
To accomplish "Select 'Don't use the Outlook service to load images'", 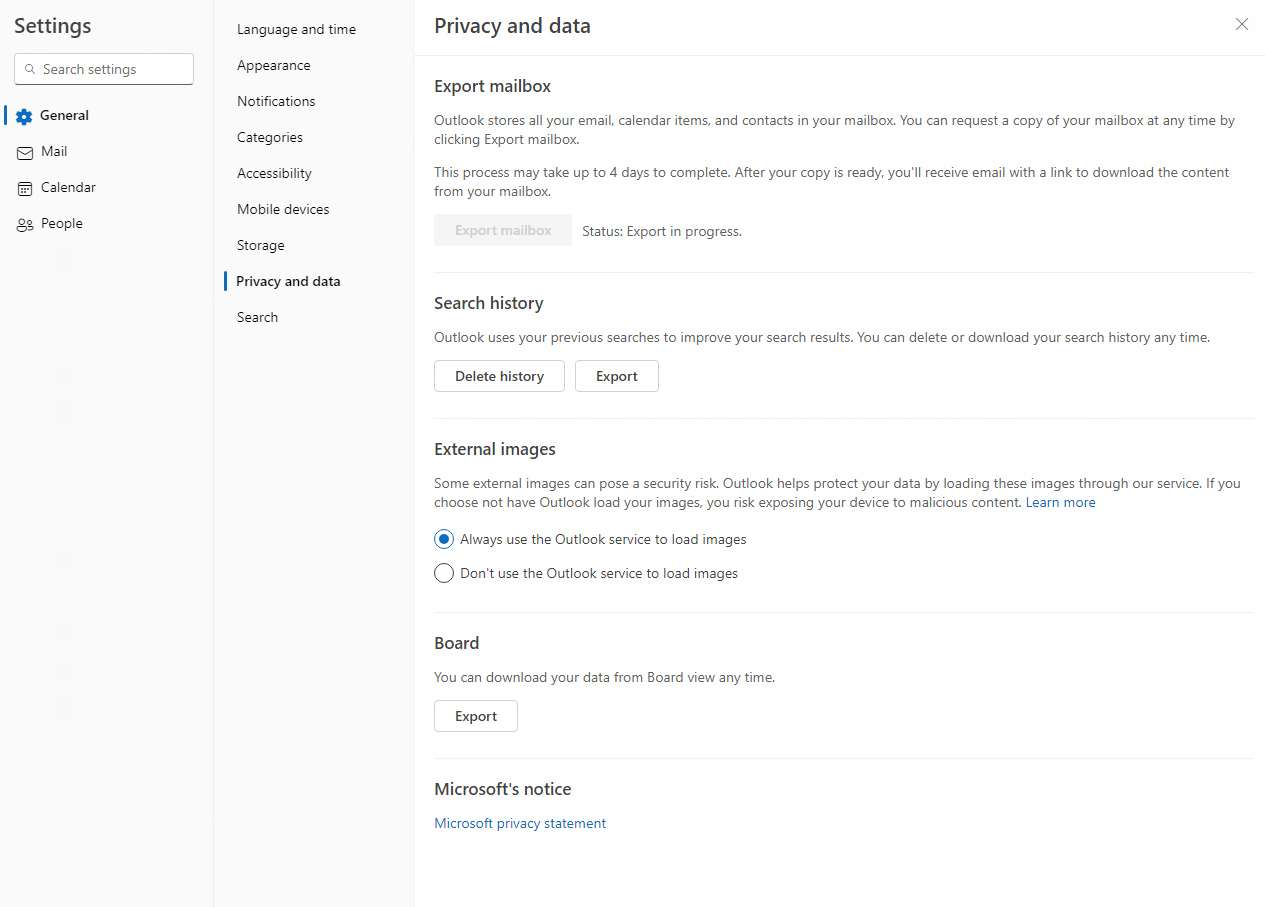I will tap(443, 572).
